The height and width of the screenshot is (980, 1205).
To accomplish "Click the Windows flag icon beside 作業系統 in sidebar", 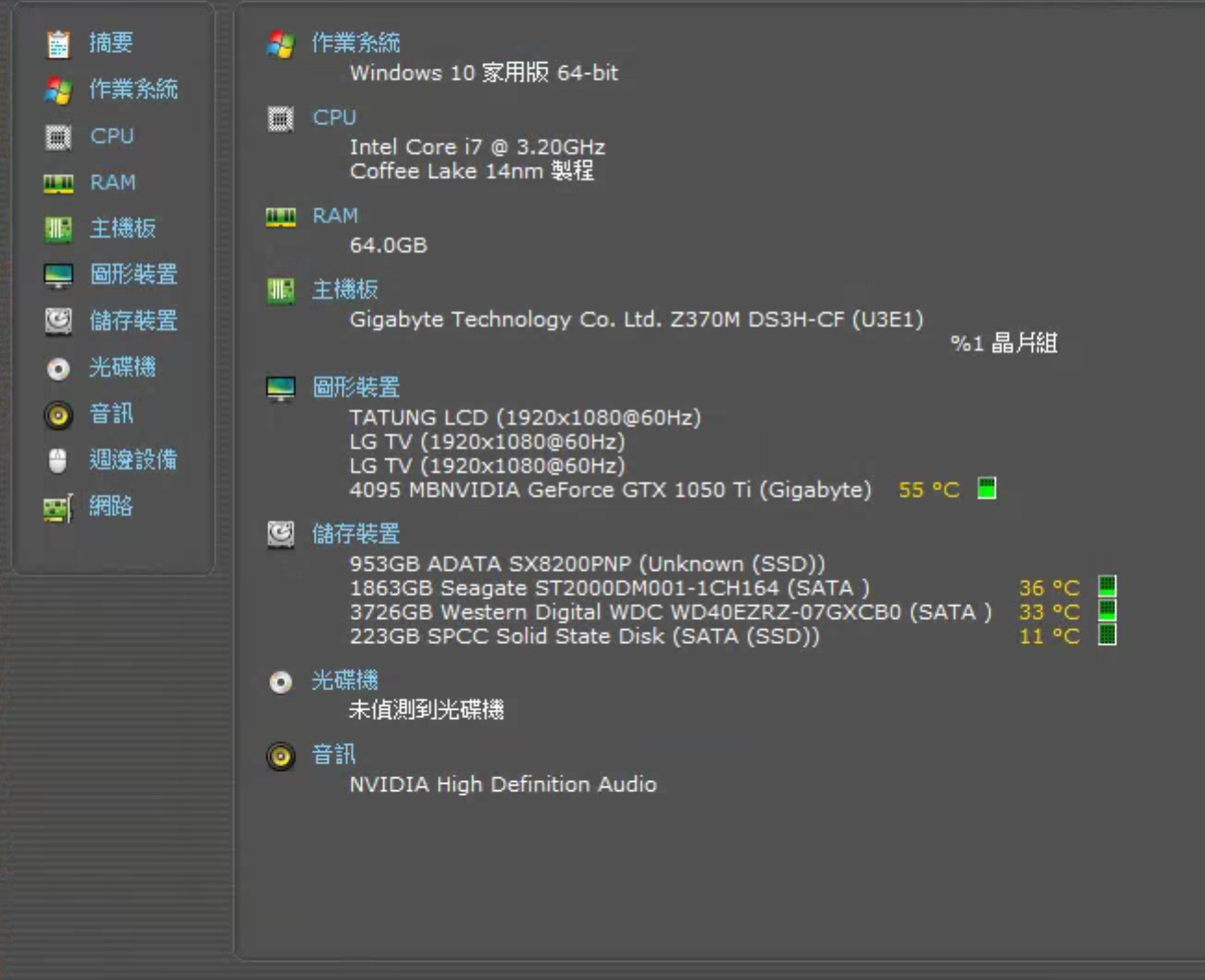I will tap(58, 90).
